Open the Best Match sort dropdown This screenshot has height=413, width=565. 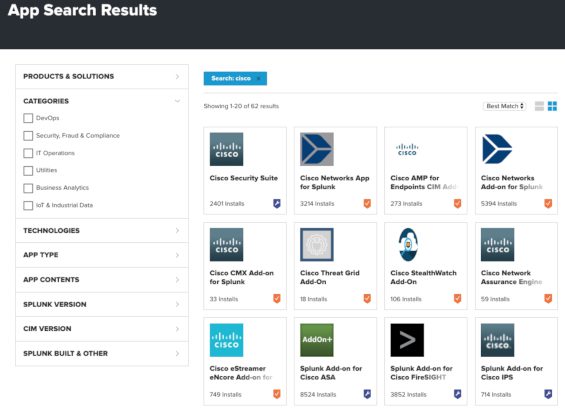[x=504, y=106]
